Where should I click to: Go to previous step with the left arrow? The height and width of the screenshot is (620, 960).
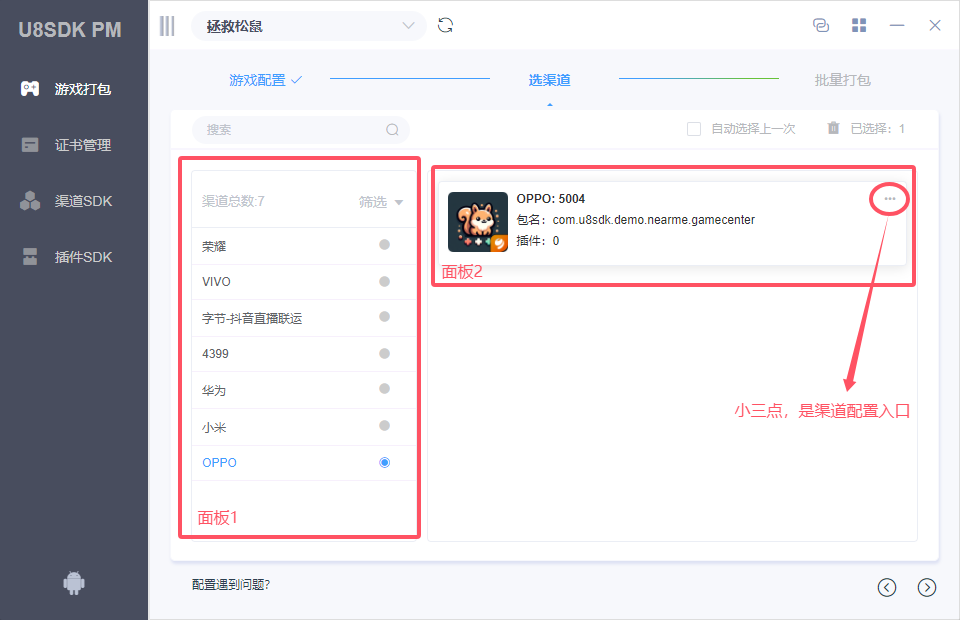tap(887, 587)
